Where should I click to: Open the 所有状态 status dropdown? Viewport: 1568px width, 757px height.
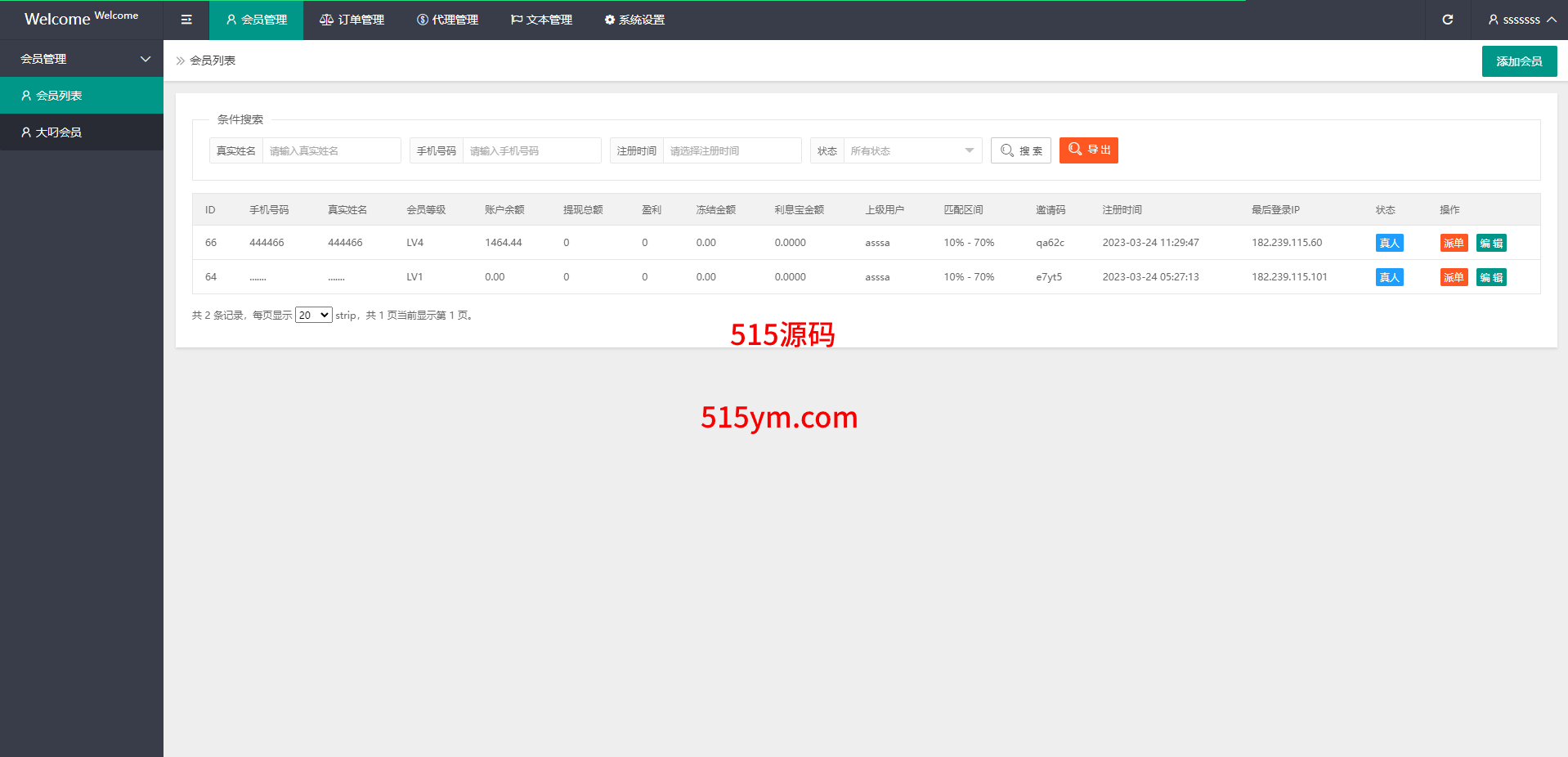[912, 150]
